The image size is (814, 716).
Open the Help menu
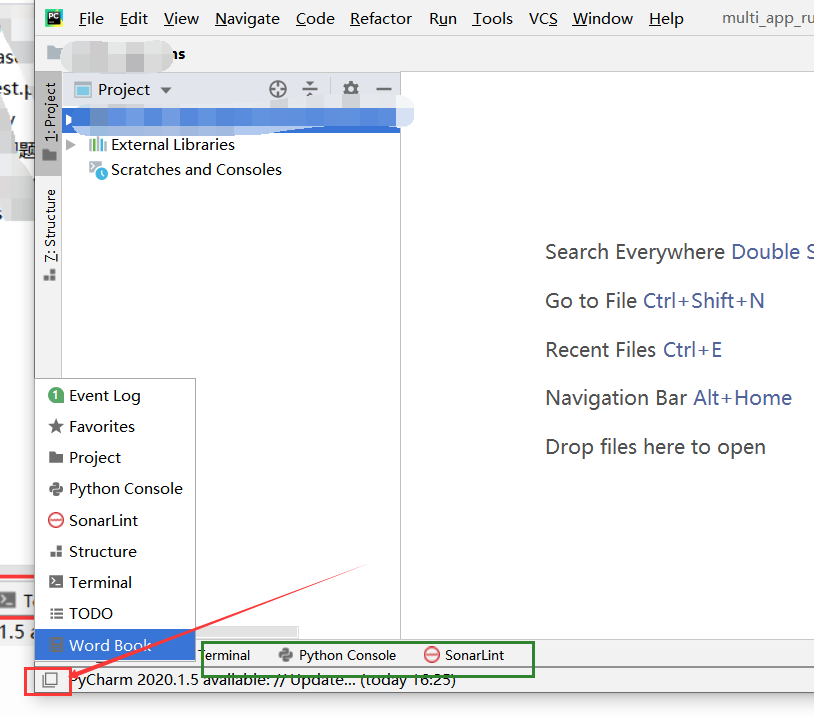[666, 19]
